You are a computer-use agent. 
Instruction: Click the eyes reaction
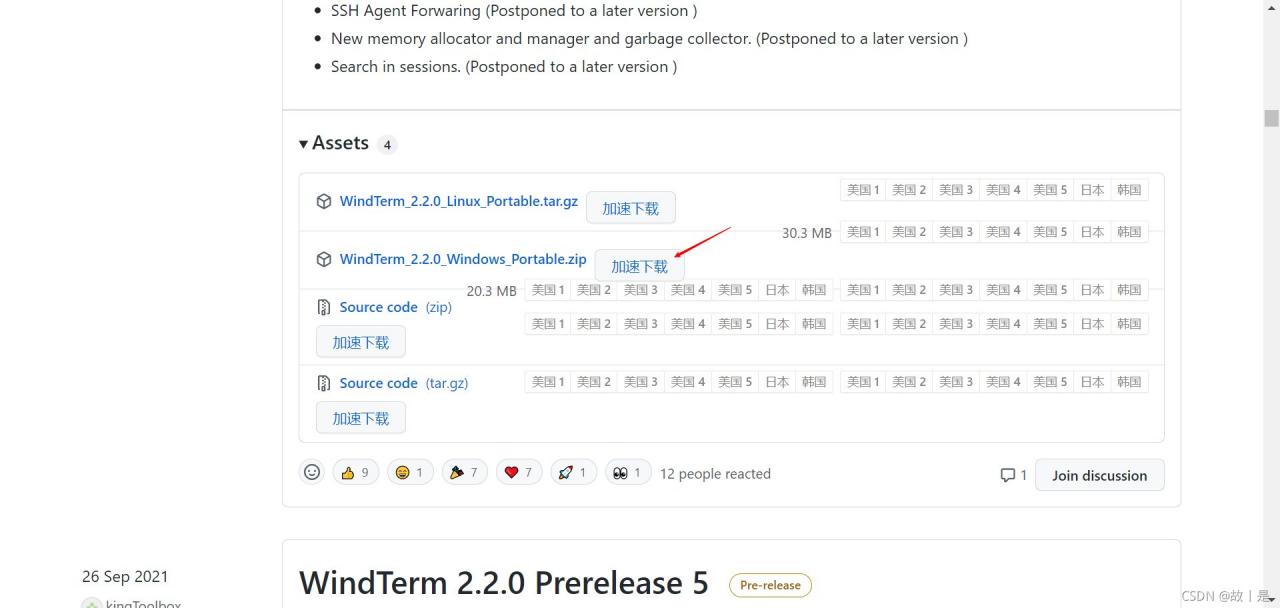coord(628,472)
